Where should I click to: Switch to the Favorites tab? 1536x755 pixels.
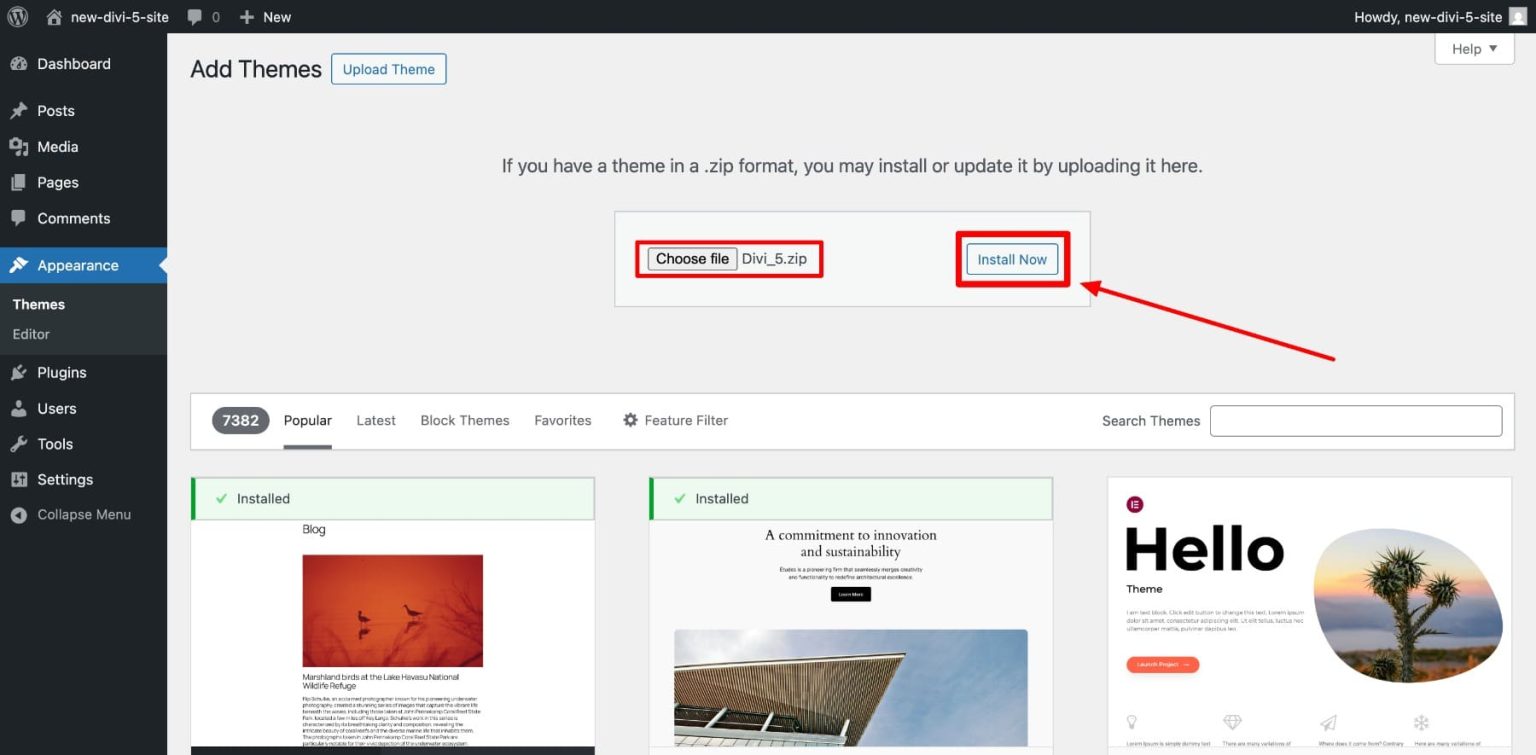coord(562,420)
